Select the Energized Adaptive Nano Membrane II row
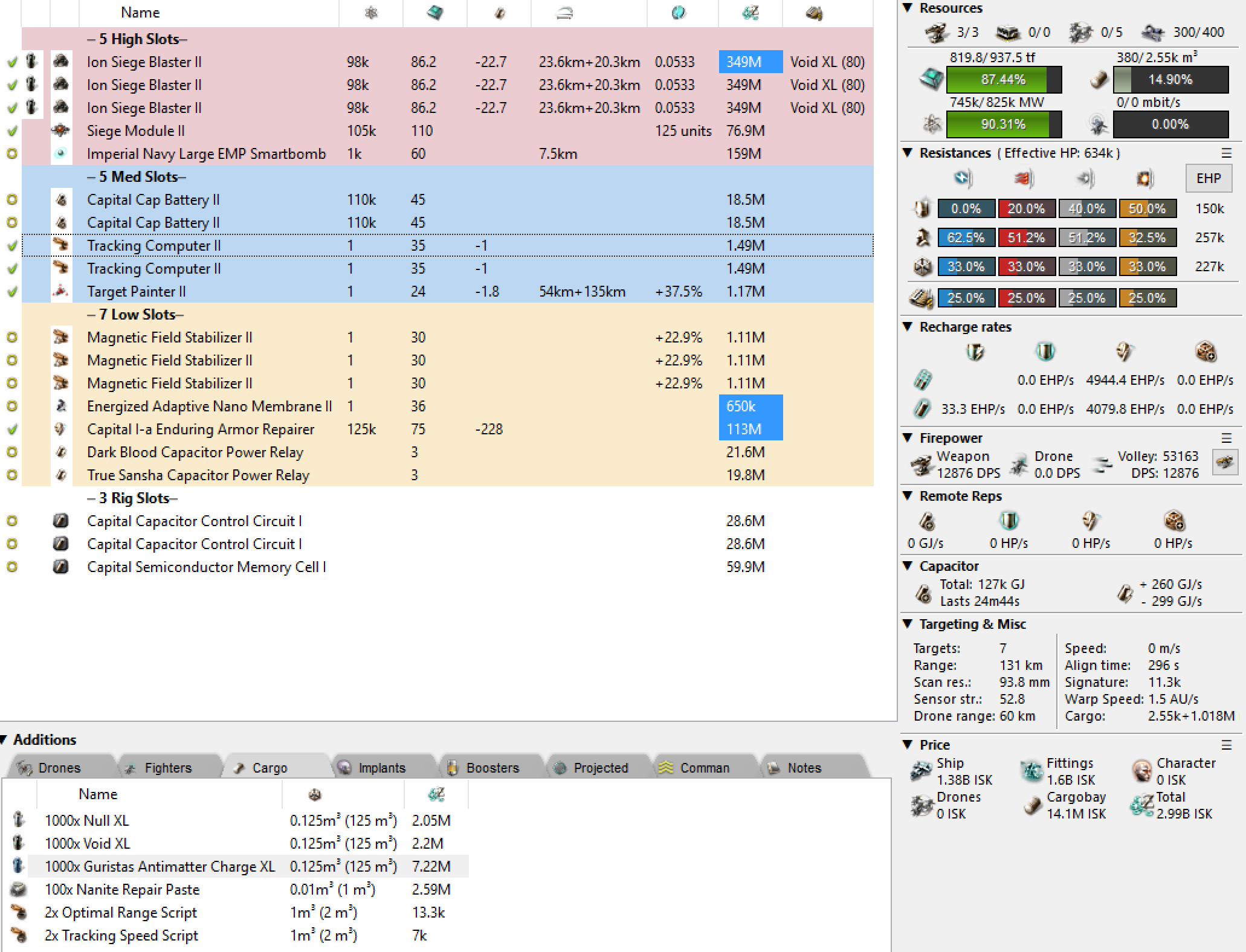This screenshot has width=1246, height=952. [208, 406]
